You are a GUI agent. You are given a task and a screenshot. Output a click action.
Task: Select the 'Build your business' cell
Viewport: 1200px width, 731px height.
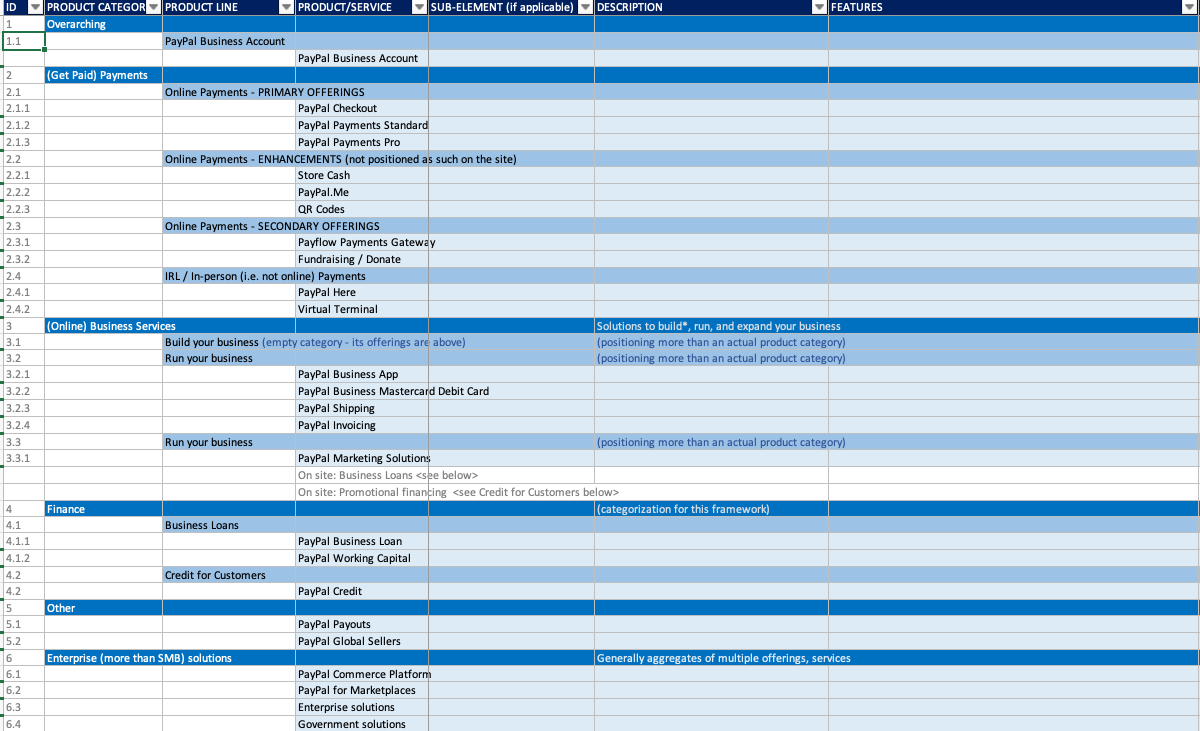(x=229, y=342)
